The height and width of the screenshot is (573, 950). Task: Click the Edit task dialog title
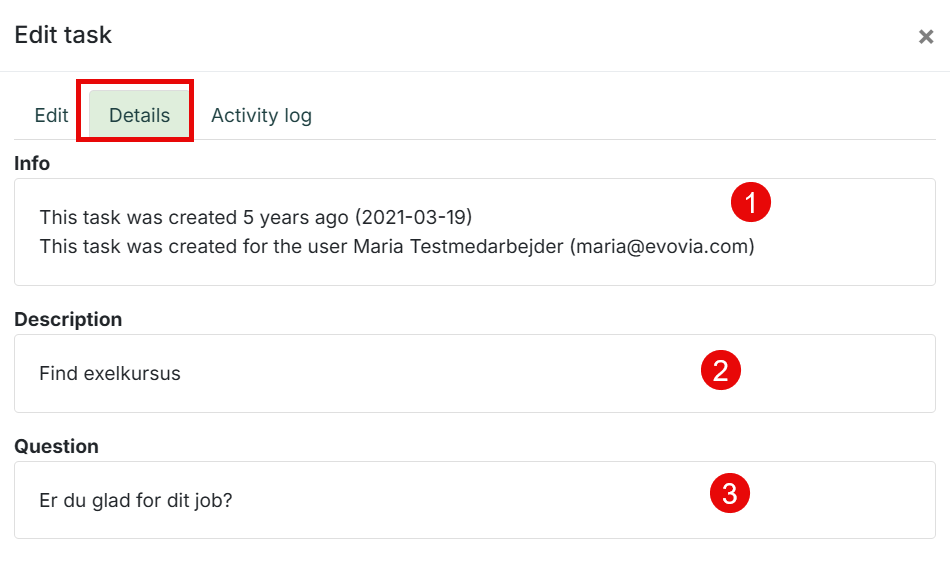[x=63, y=35]
